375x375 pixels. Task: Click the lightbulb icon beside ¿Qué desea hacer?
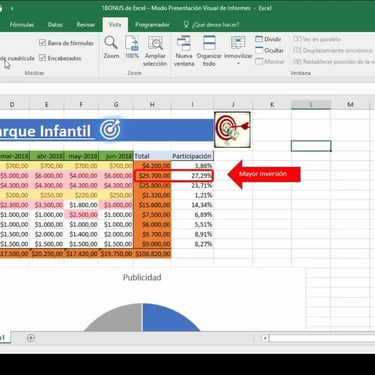186,24
